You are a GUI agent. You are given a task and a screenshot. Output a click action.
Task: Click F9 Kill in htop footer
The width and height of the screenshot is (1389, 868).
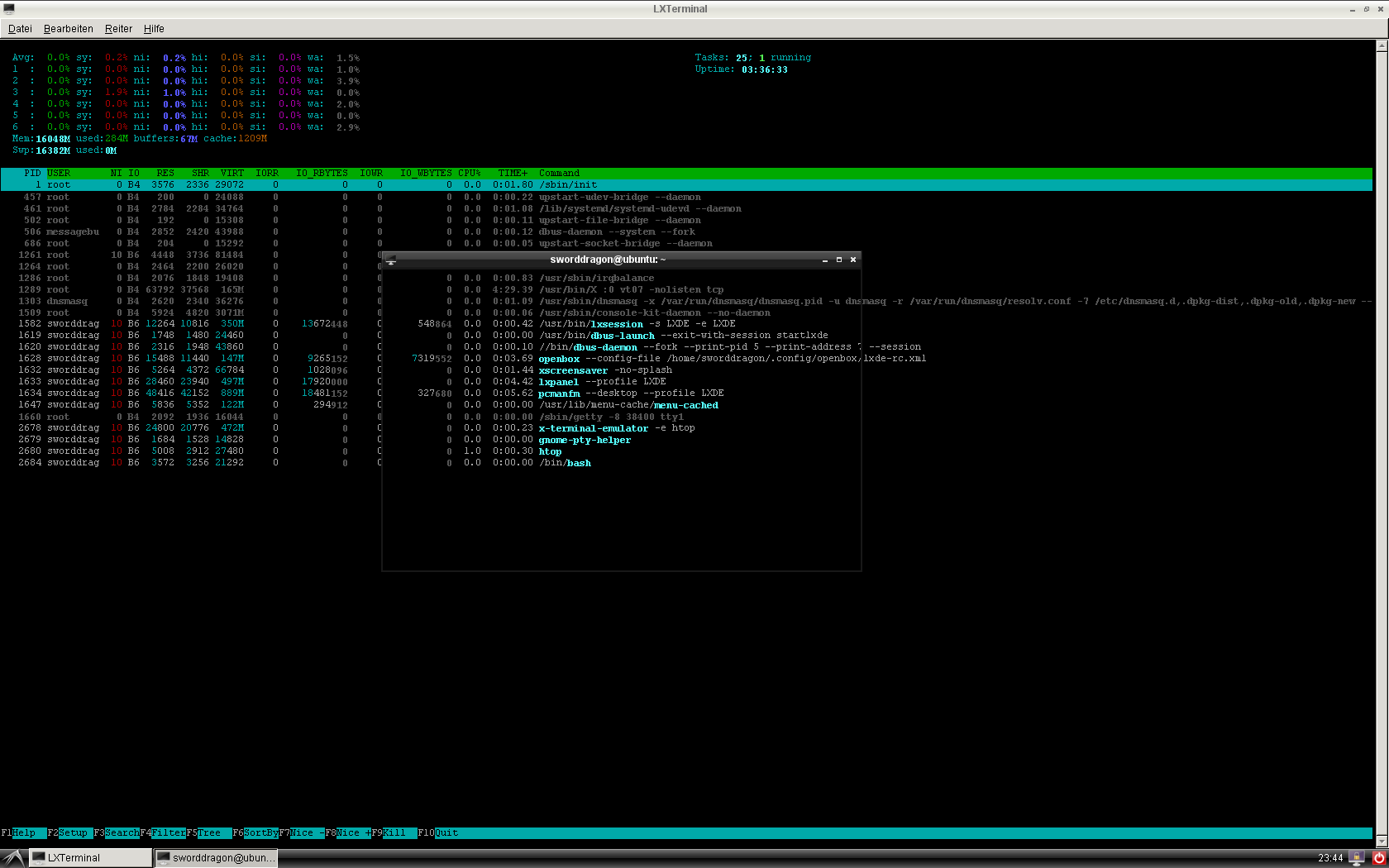pos(394,833)
